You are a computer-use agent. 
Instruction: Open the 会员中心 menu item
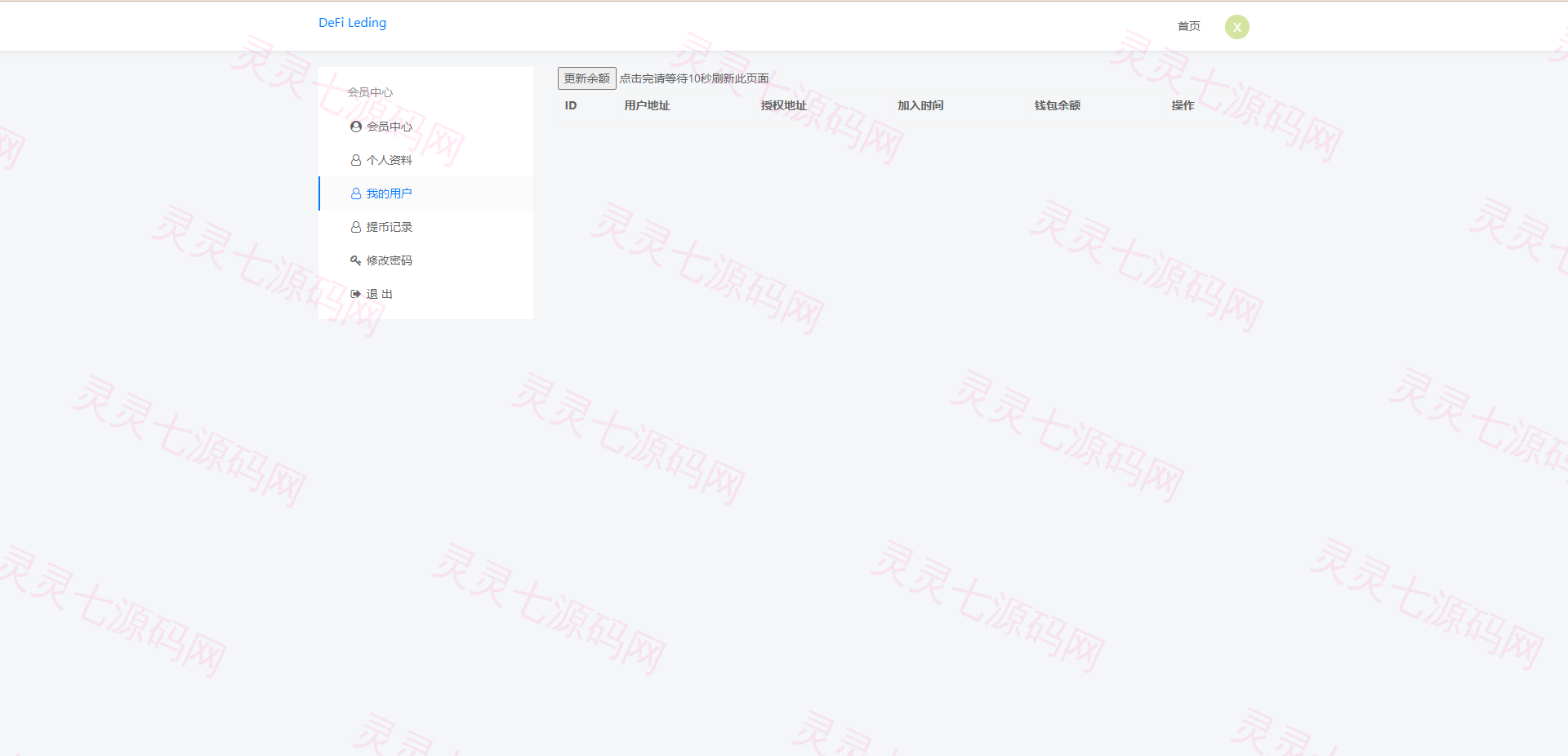click(x=425, y=127)
